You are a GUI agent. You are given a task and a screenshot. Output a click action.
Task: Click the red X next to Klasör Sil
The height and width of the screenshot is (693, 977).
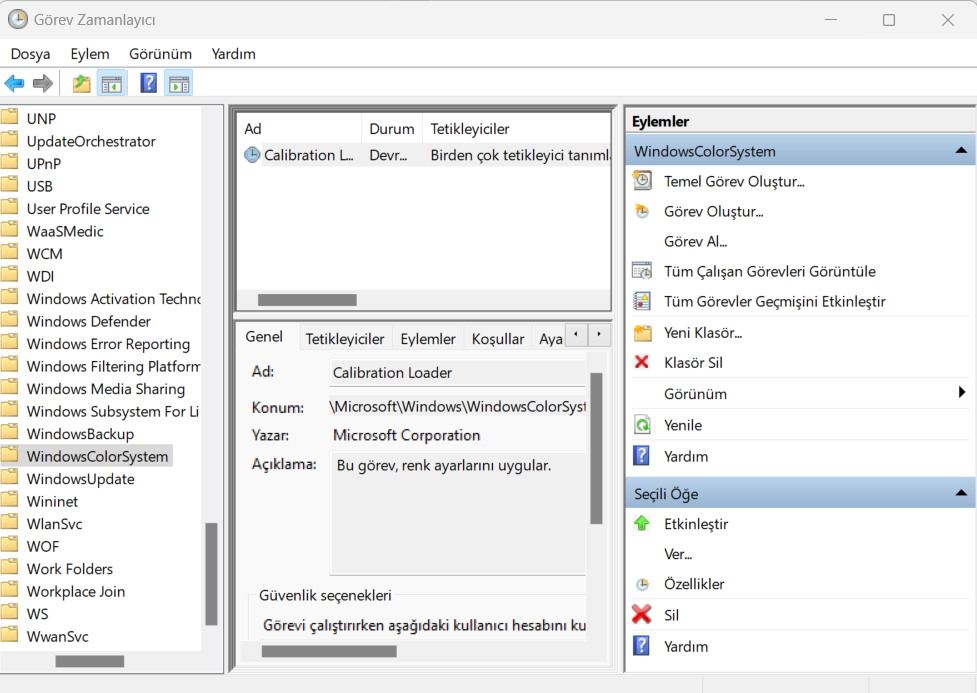[x=642, y=362]
